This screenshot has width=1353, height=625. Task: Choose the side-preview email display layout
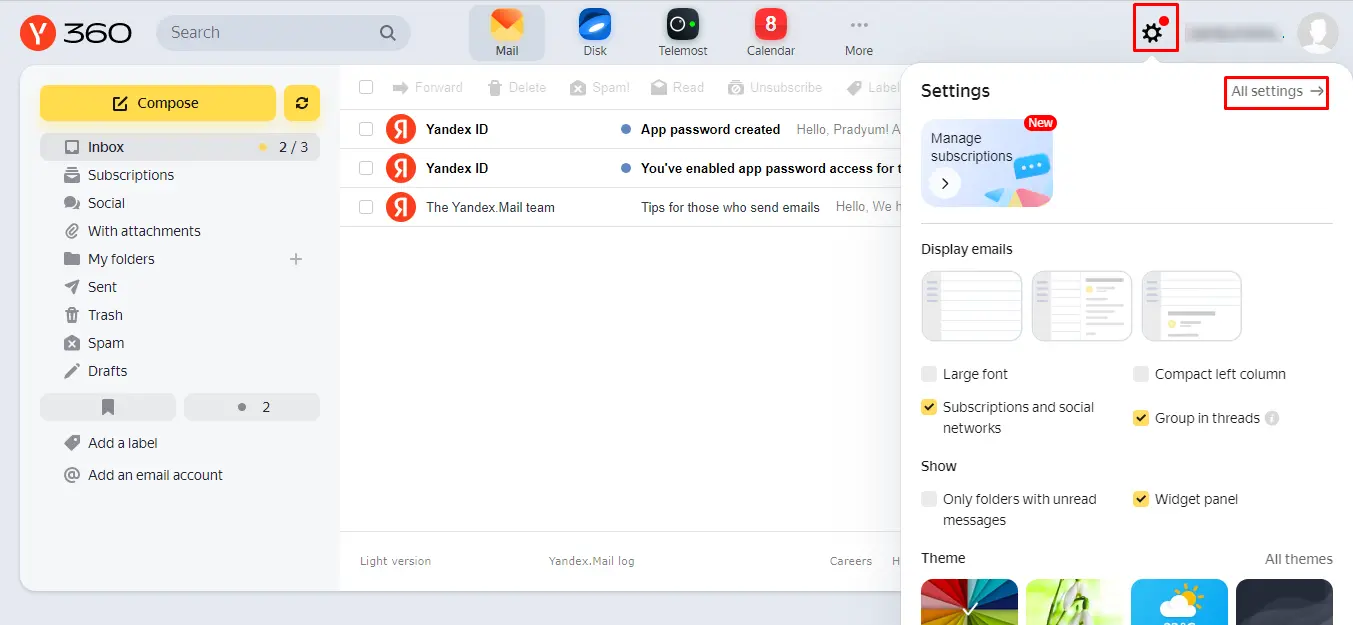pos(1082,306)
